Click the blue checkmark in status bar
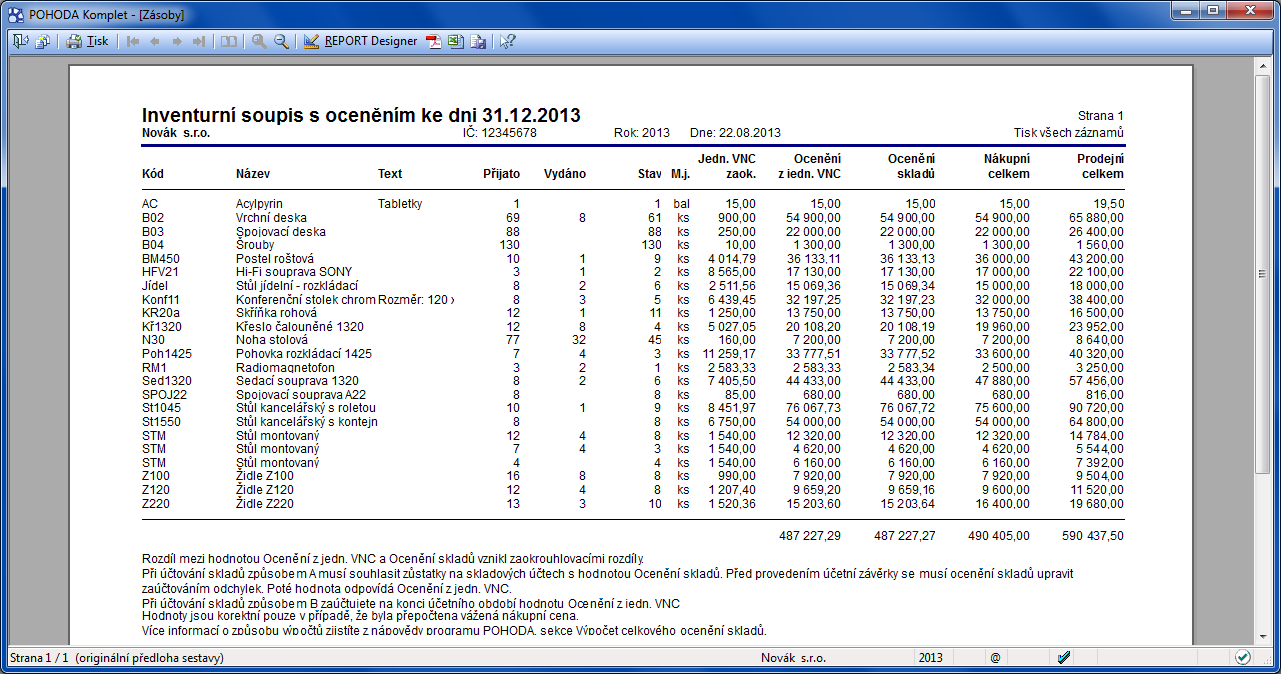This screenshot has height=674, width=1281. (x=1064, y=657)
